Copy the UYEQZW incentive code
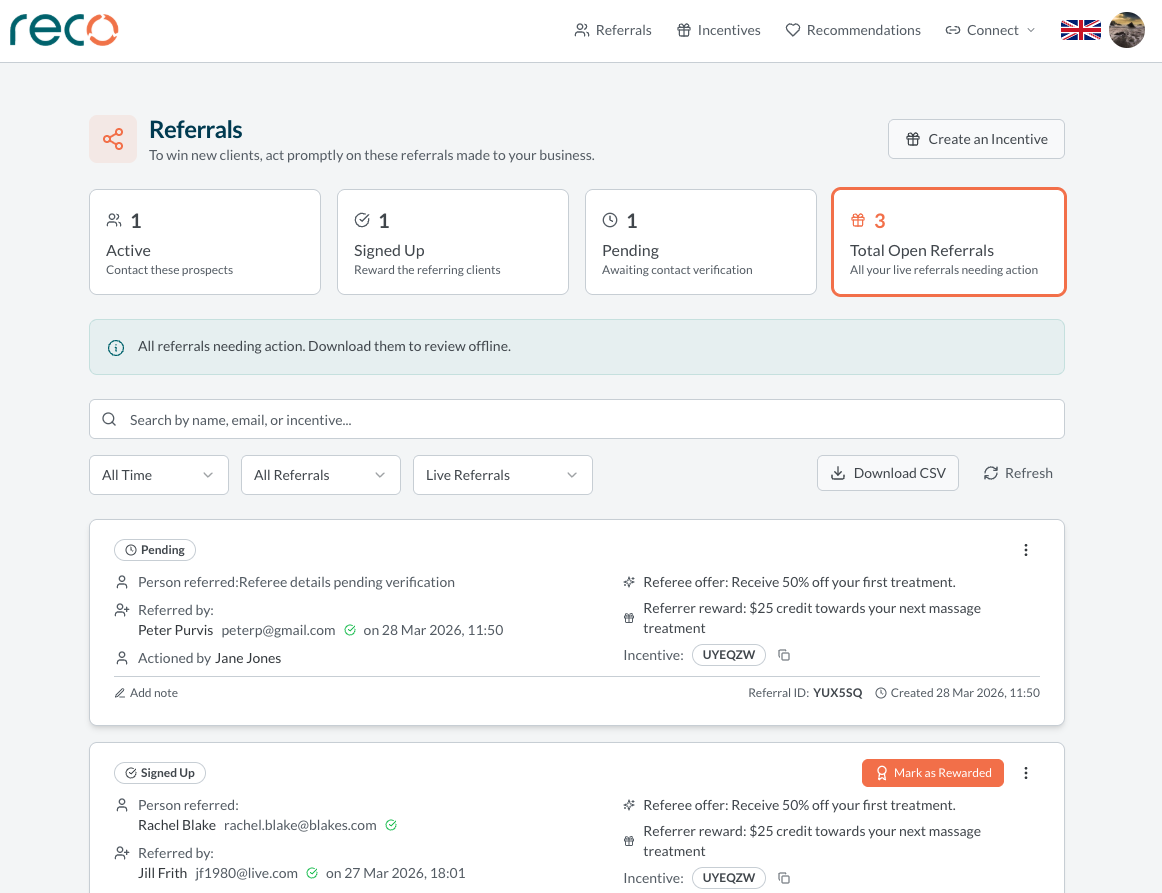 coord(784,655)
